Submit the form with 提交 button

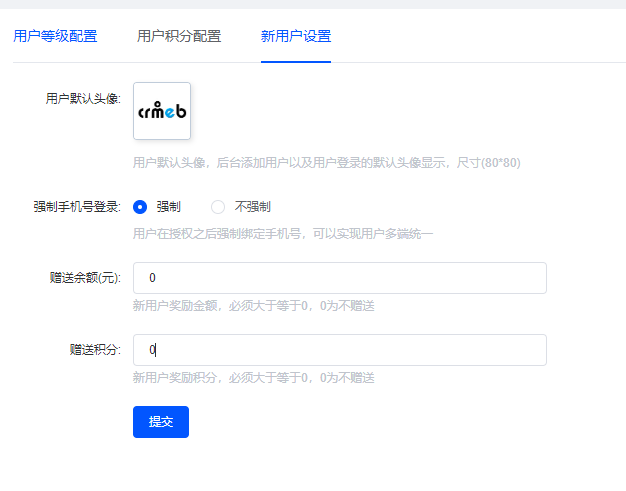click(161, 422)
